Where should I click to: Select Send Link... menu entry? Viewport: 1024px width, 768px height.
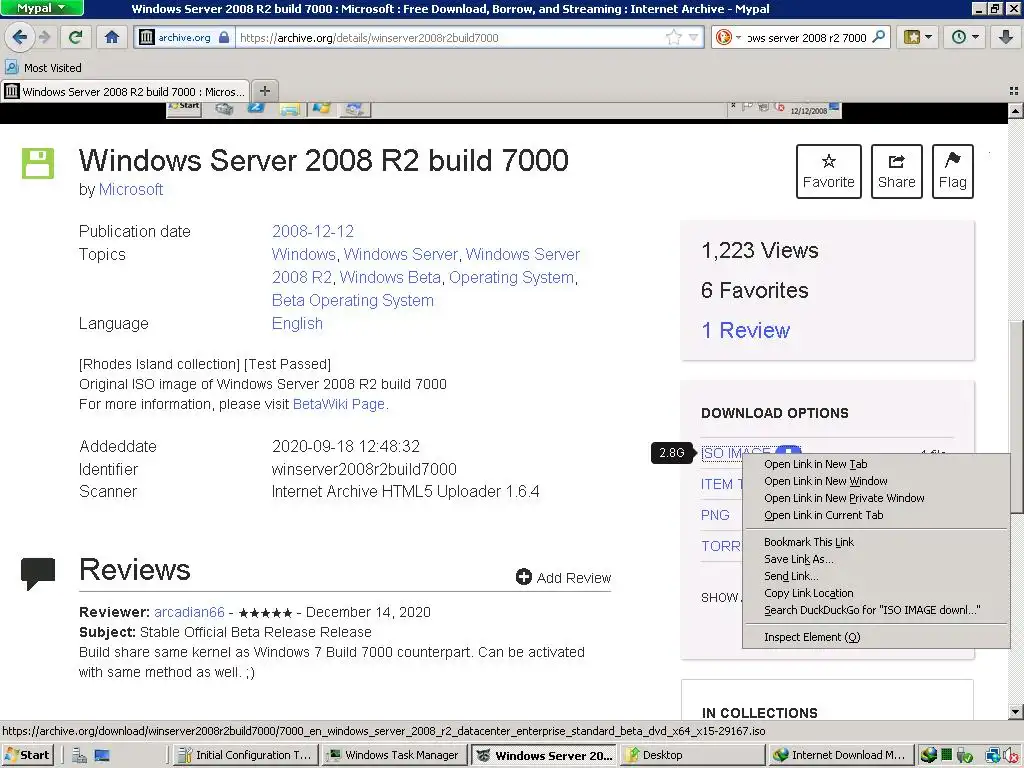pos(791,576)
